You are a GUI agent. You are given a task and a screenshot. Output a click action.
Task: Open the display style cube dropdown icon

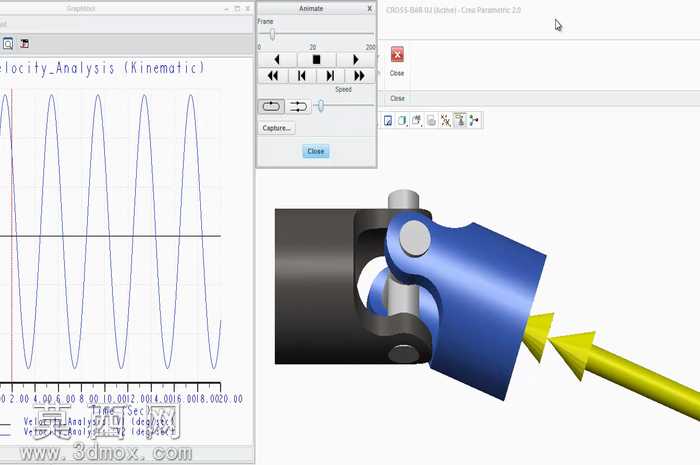(x=402, y=120)
